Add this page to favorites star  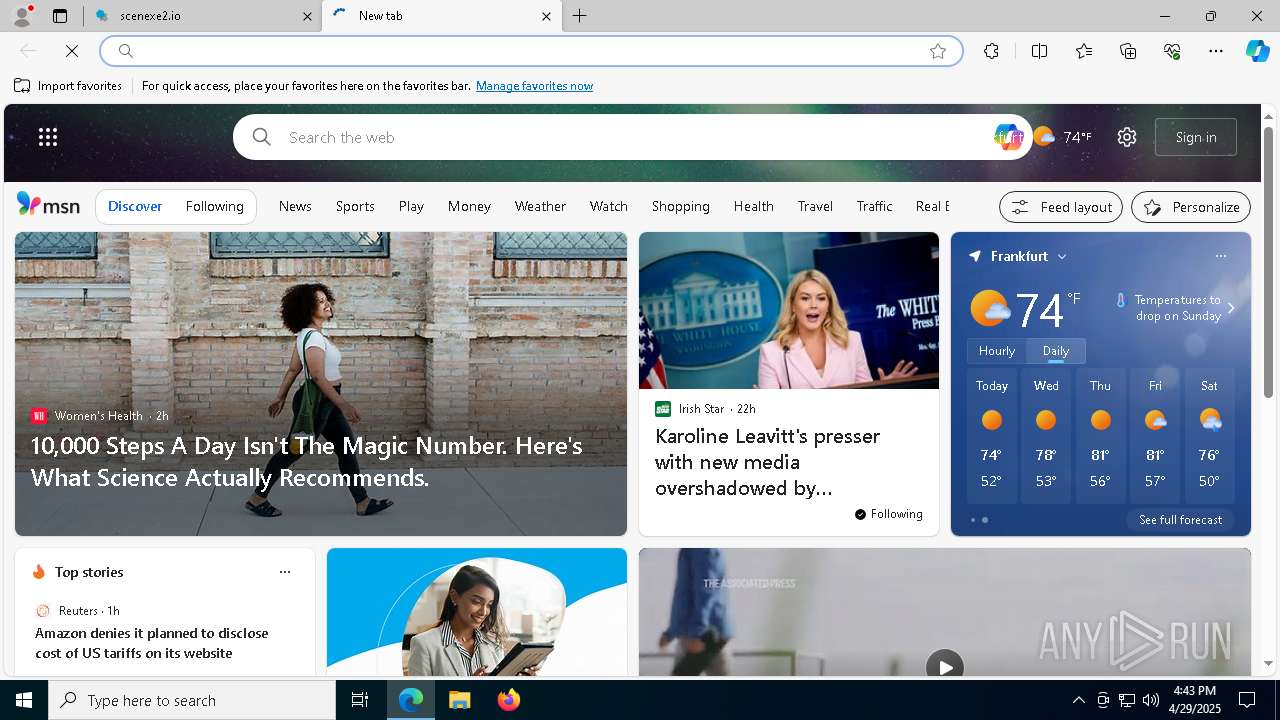[x=938, y=51]
